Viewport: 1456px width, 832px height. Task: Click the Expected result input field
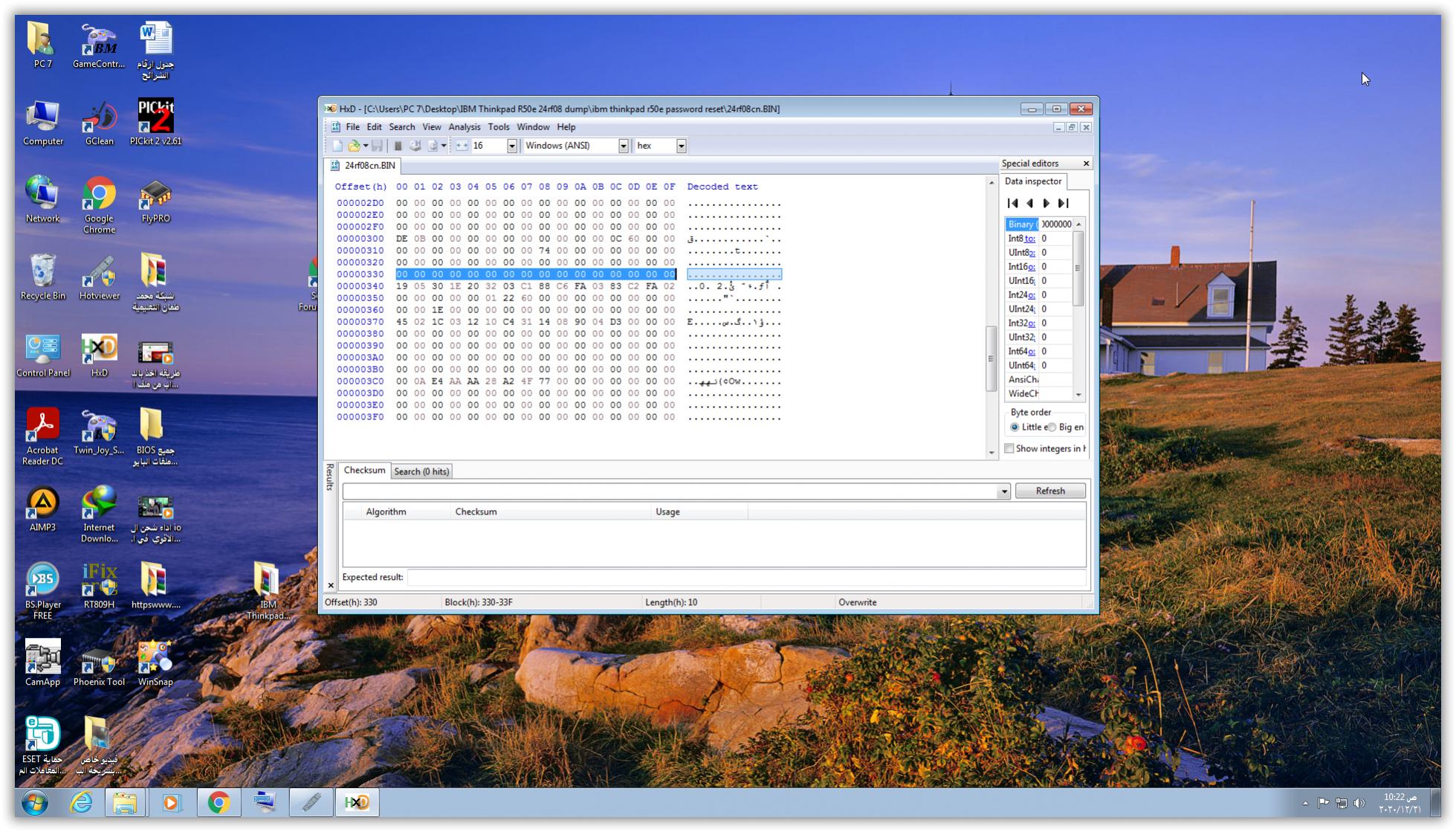(746, 578)
